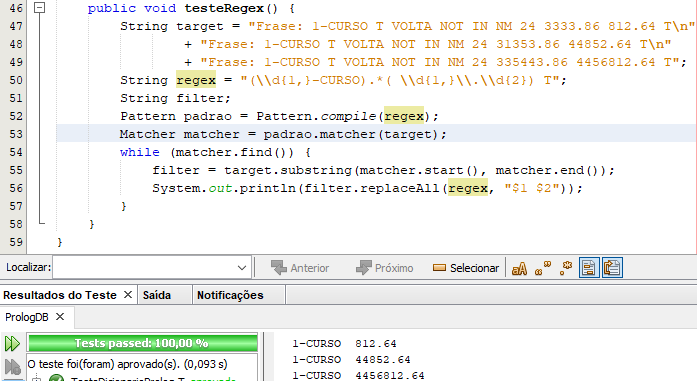Click the Selecionar find option
Viewport: 697px width, 381px height.
coord(466,268)
